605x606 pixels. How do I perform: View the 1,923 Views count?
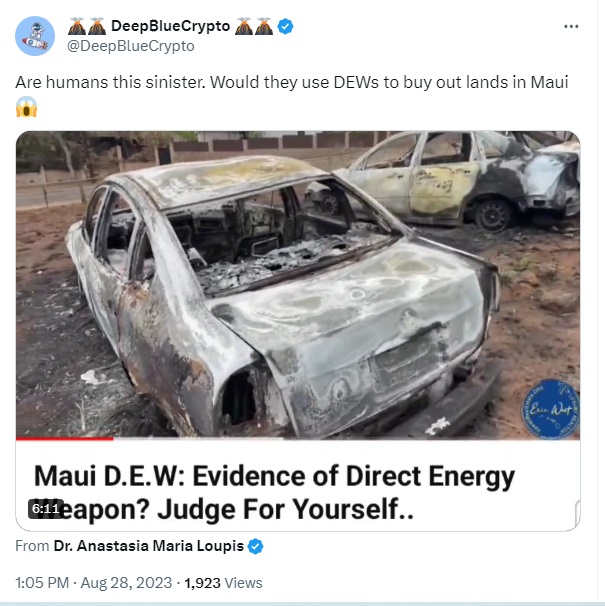(223, 583)
